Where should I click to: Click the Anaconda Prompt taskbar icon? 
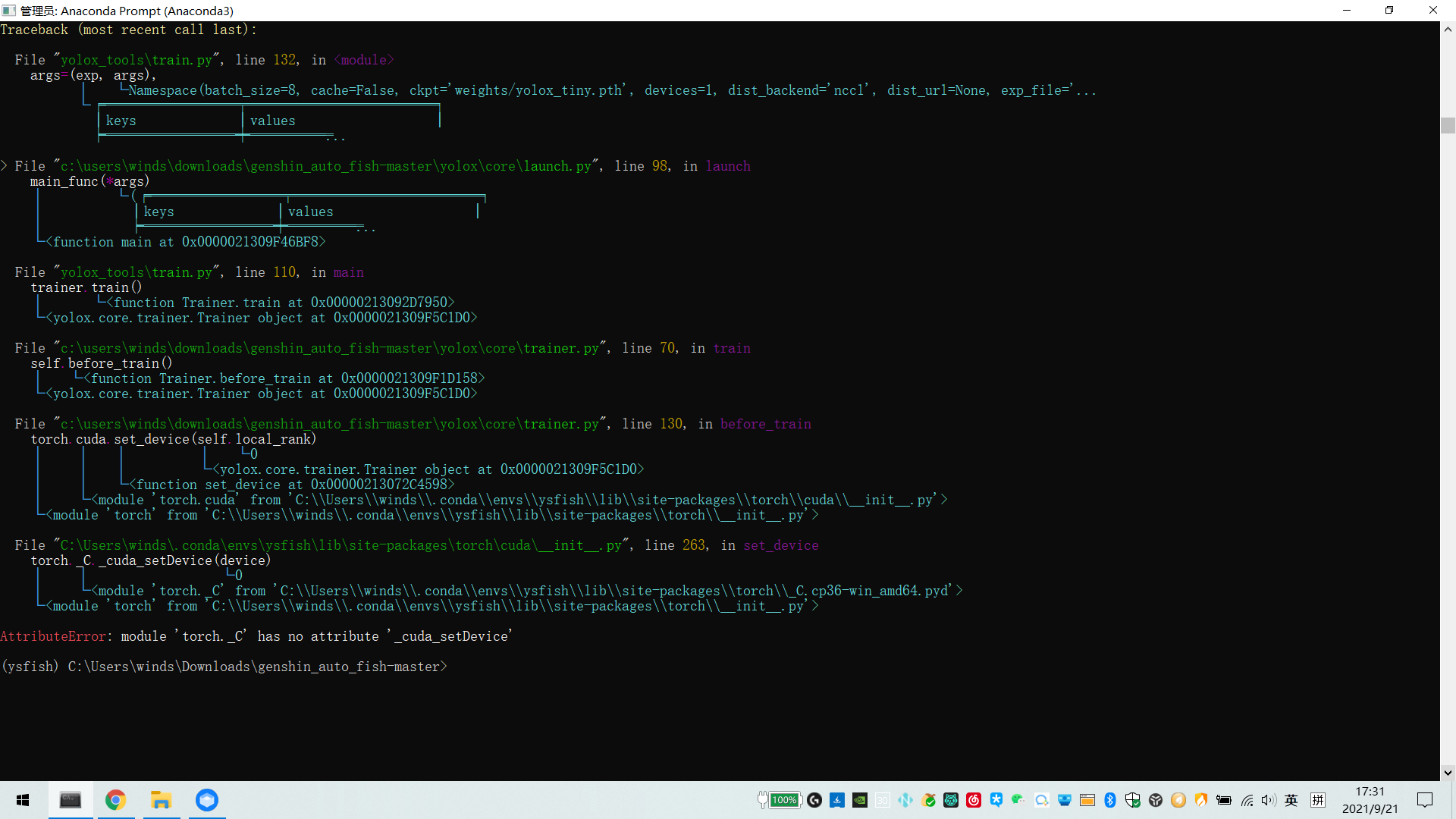71,800
